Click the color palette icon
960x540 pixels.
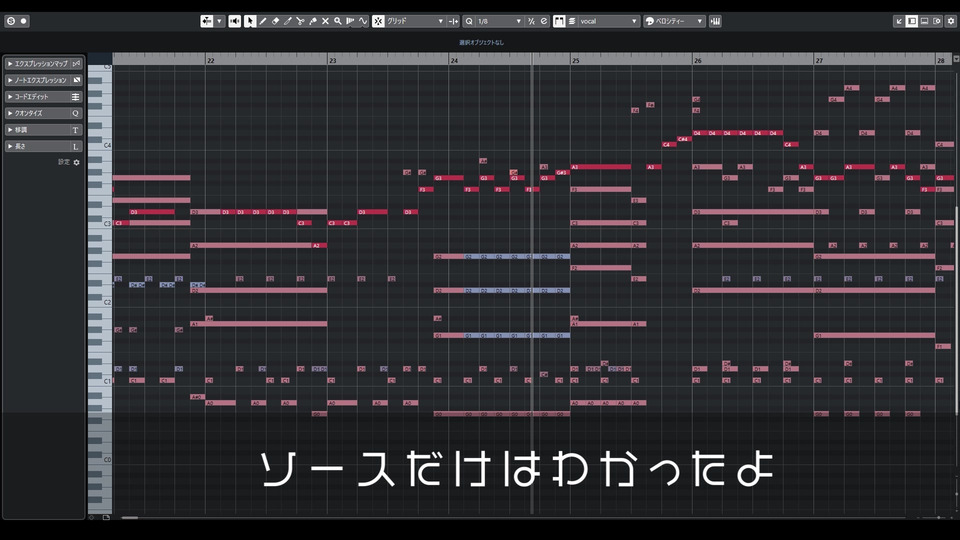tap(650, 21)
